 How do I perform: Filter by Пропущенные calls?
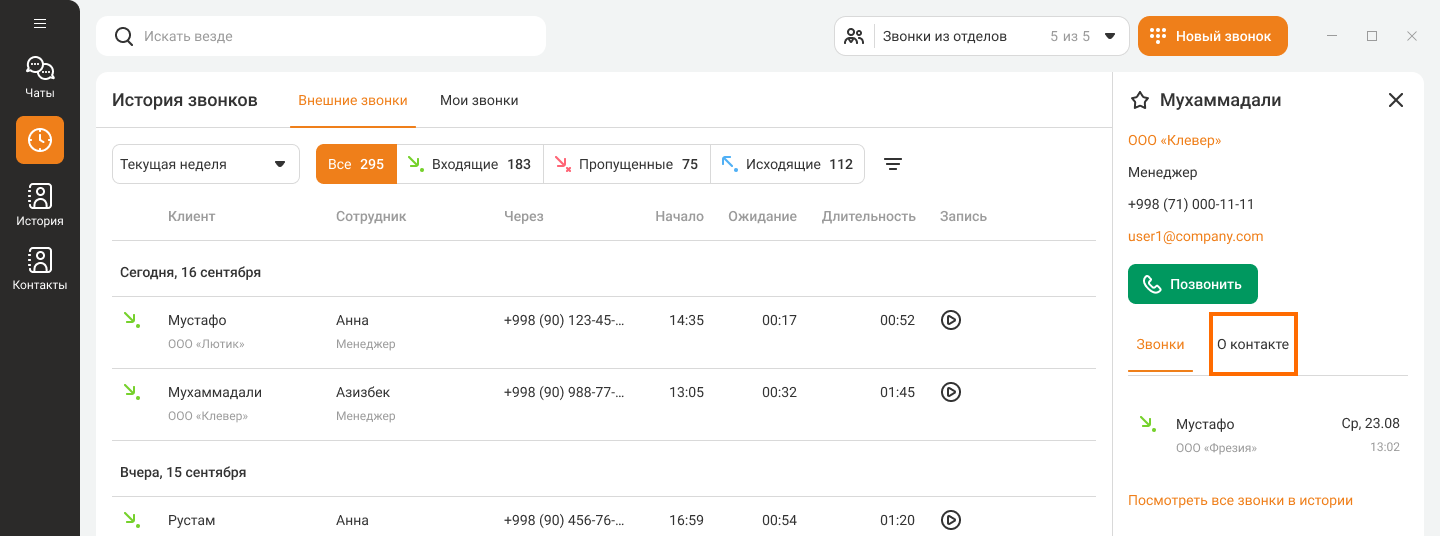point(626,164)
